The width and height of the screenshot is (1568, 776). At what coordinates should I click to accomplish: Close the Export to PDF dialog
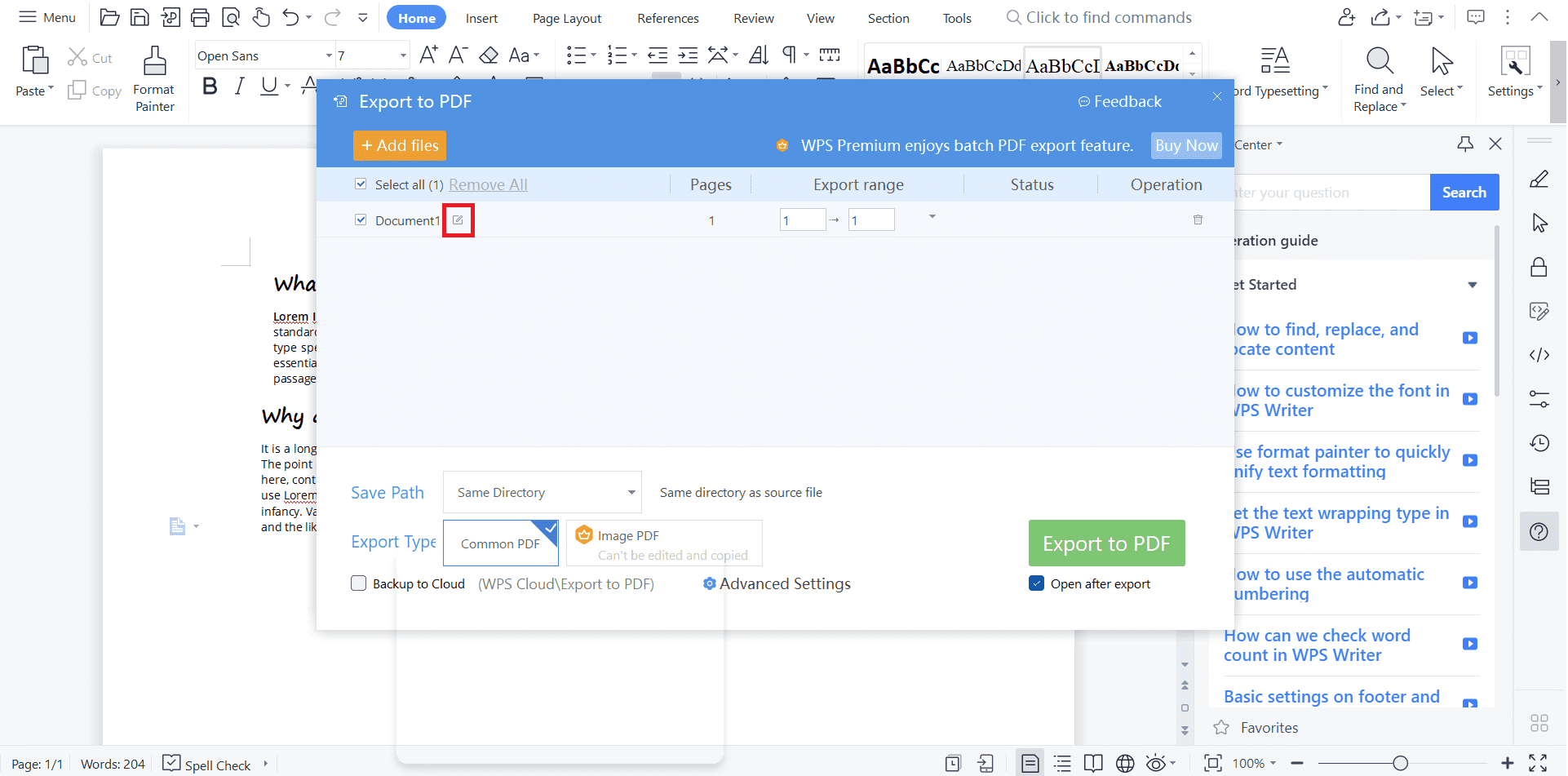click(x=1216, y=96)
